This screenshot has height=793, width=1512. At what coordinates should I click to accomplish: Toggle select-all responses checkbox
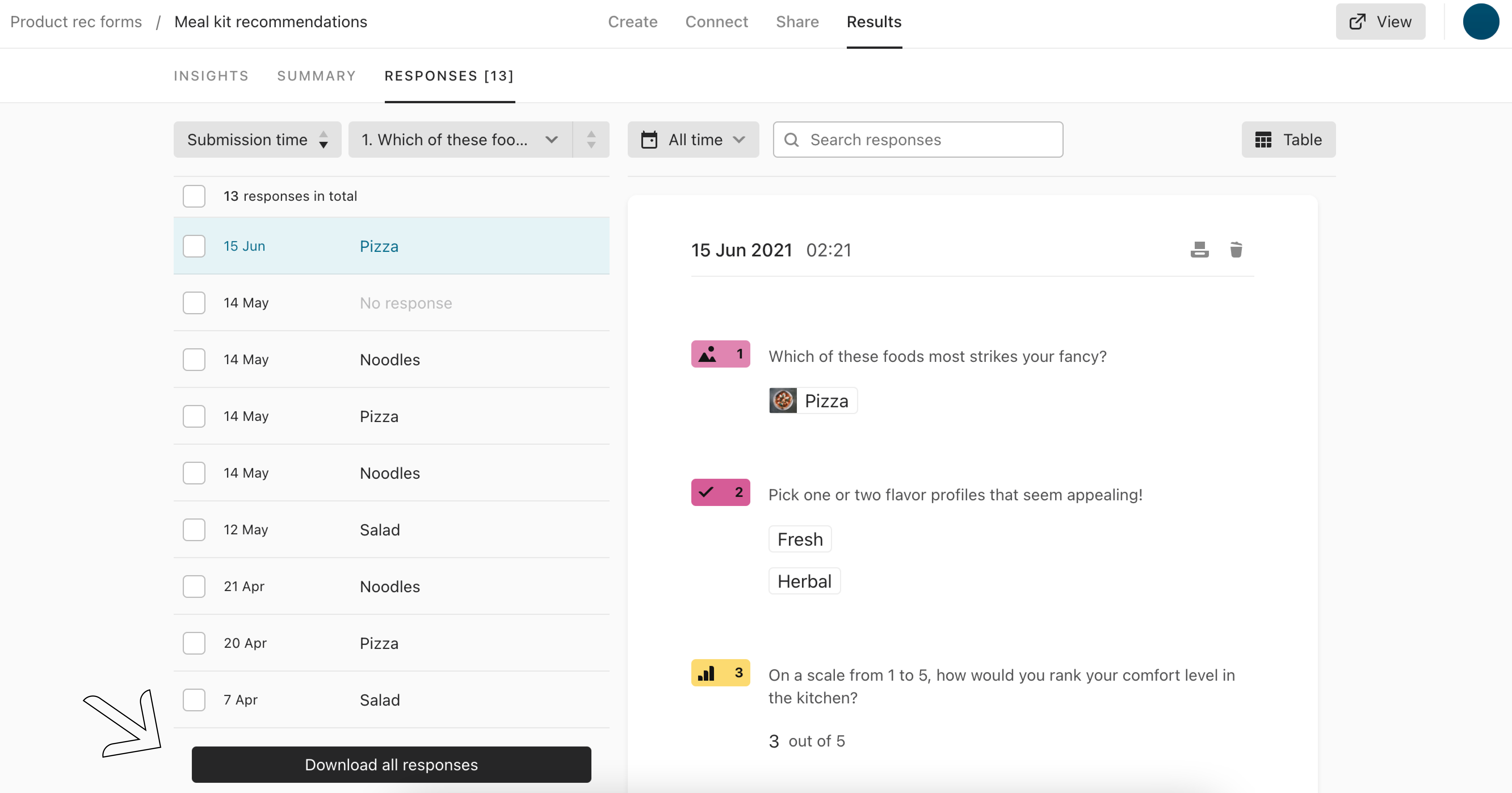point(194,196)
